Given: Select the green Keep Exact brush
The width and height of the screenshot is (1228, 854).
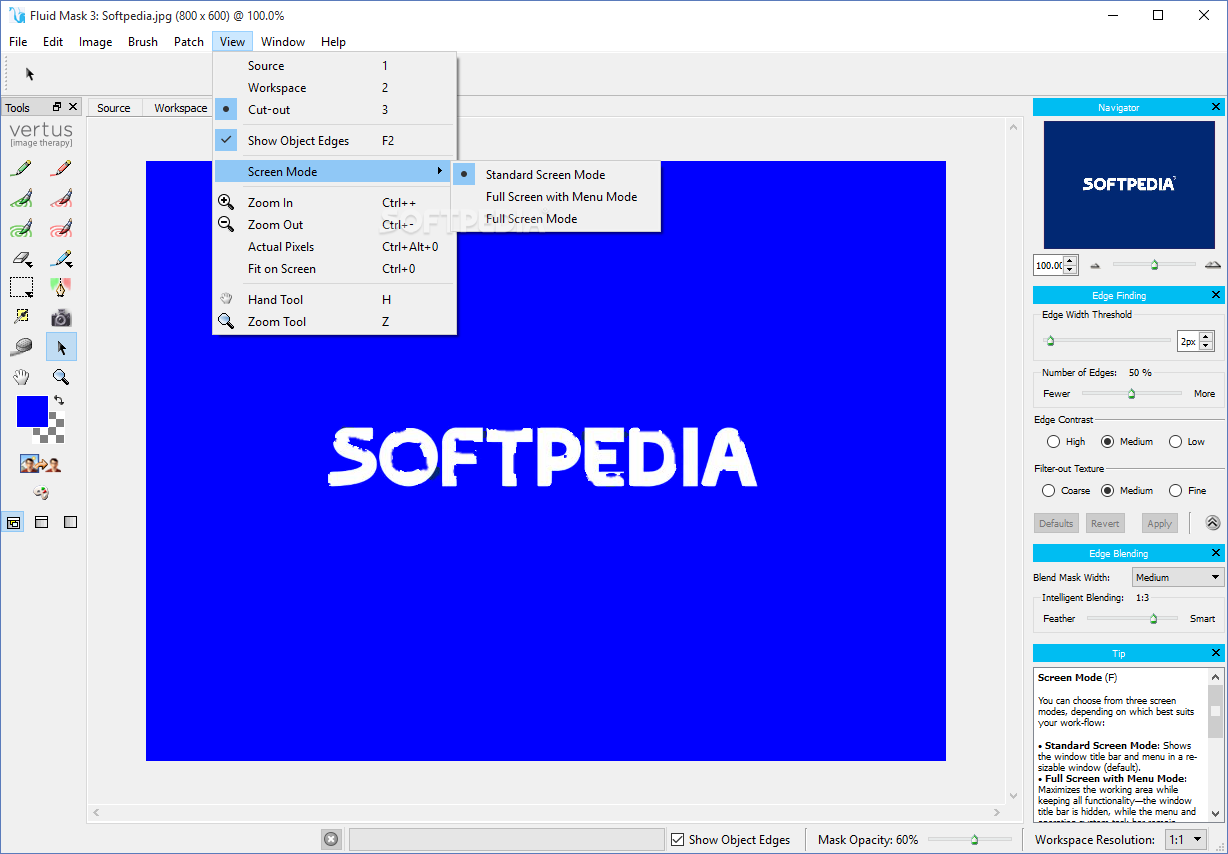Looking at the screenshot, I should pos(21,169).
